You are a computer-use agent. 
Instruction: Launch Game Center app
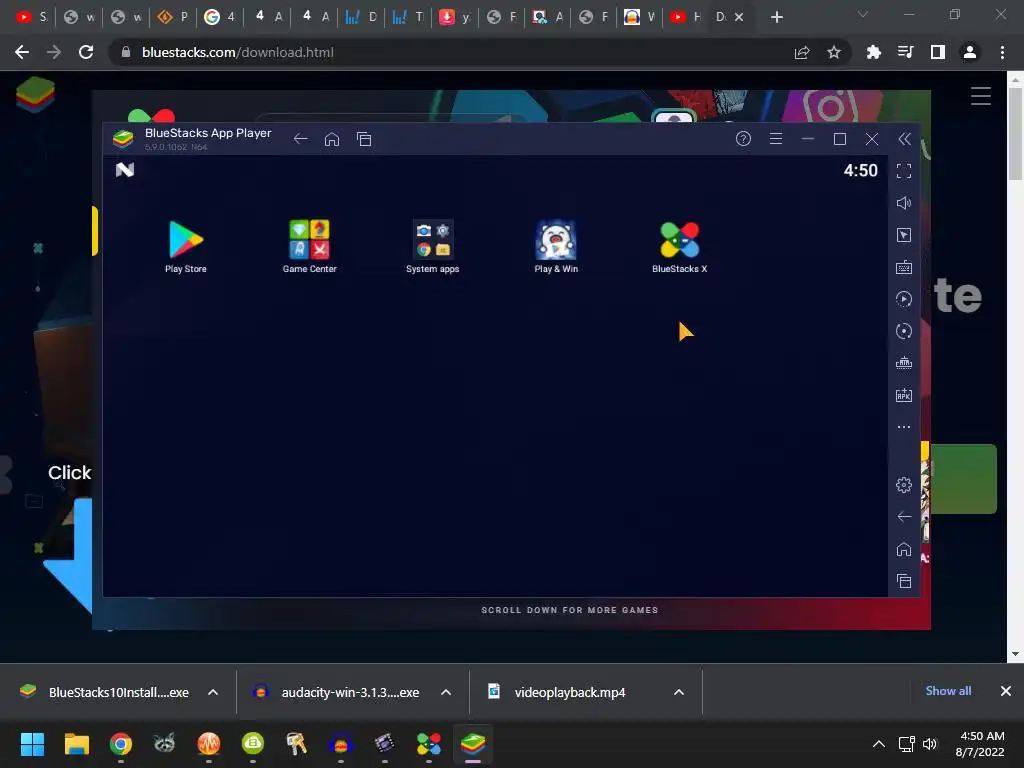(310, 246)
